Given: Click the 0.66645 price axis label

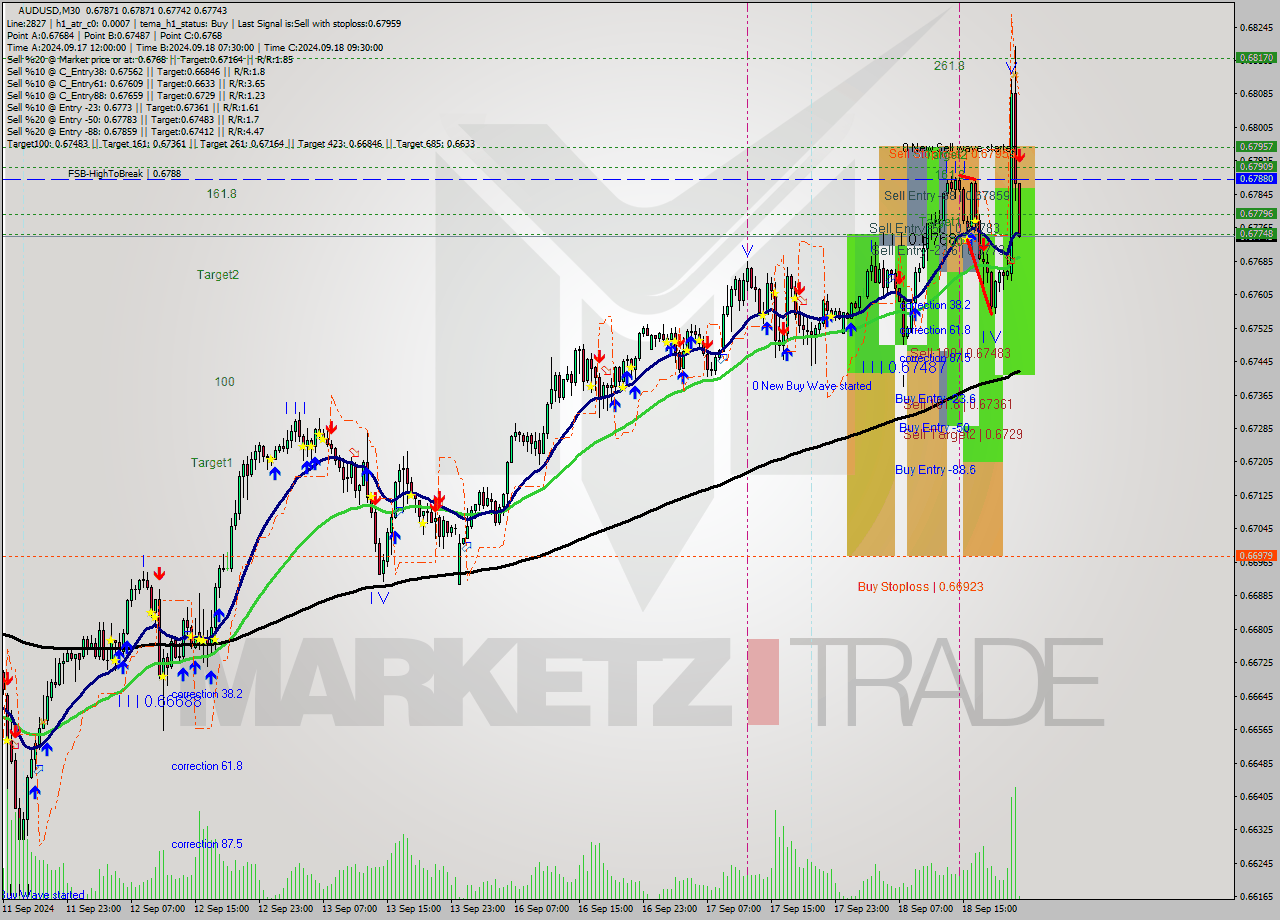Looking at the screenshot, I should (x=1257, y=696).
